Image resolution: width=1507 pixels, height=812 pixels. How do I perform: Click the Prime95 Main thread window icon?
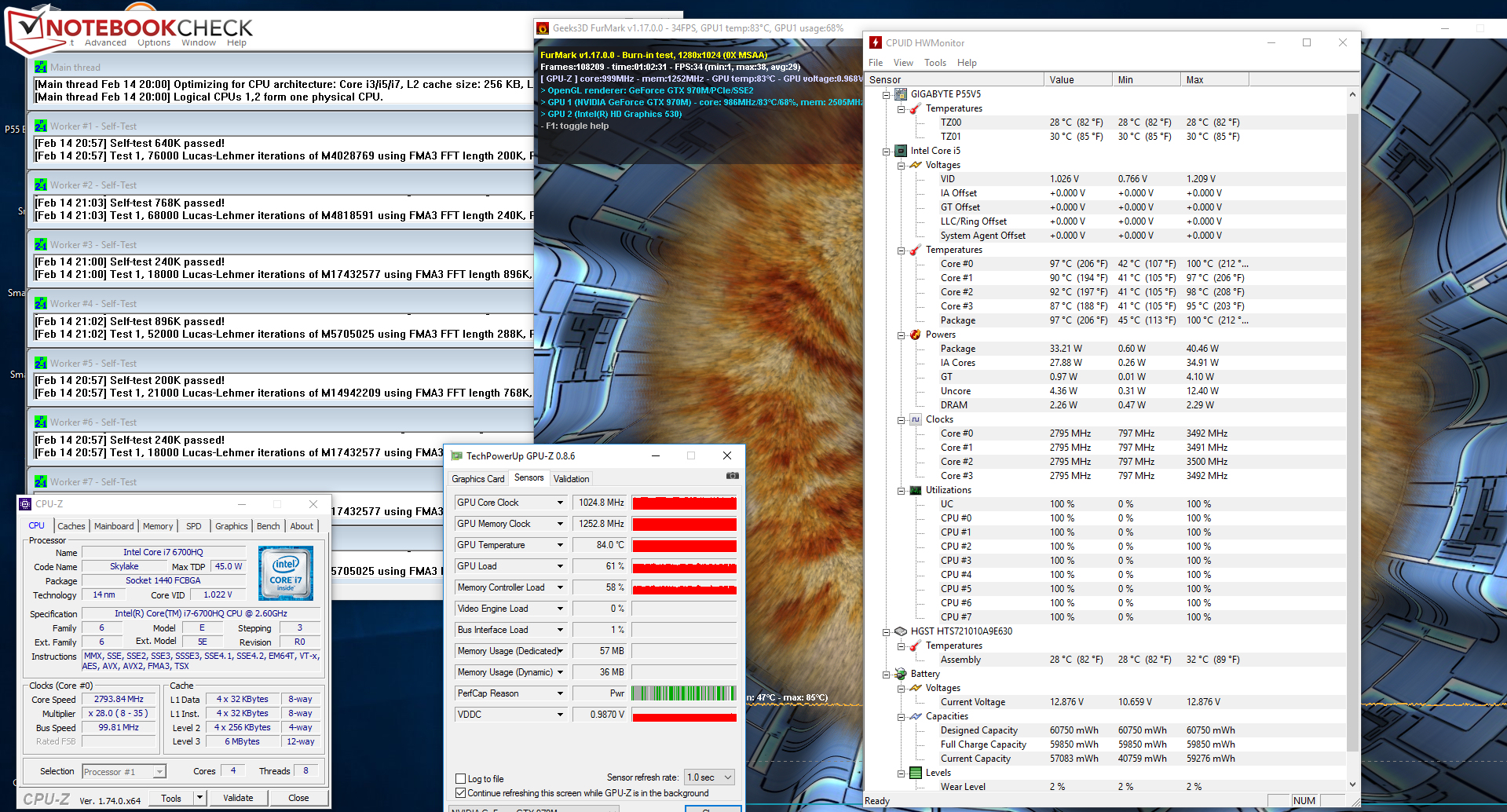[41, 68]
